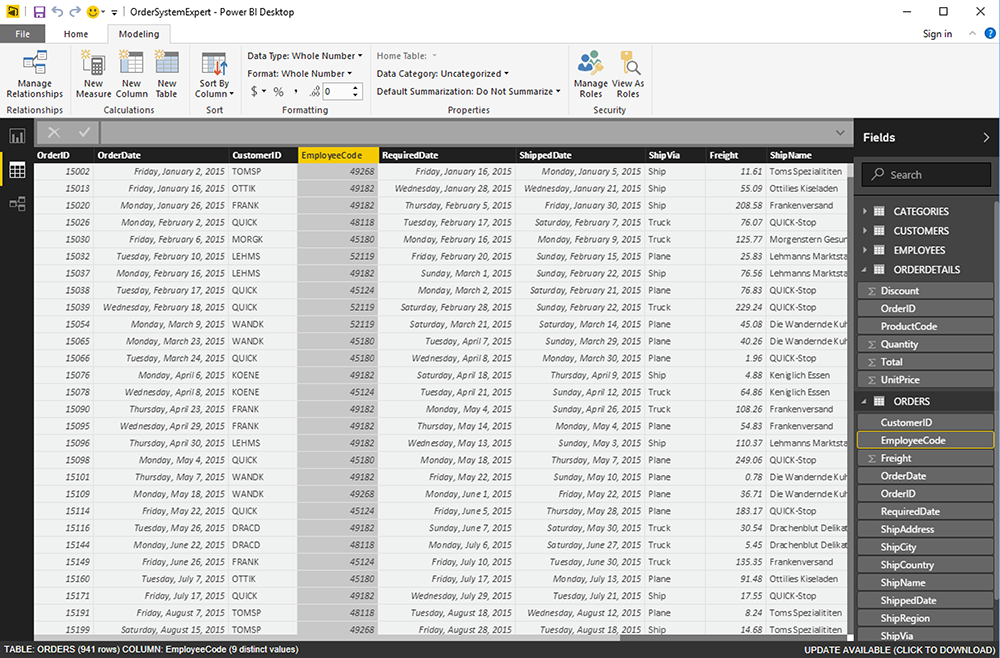Open the File menu
The image size is (1000, 658).
tap(22, 34)
